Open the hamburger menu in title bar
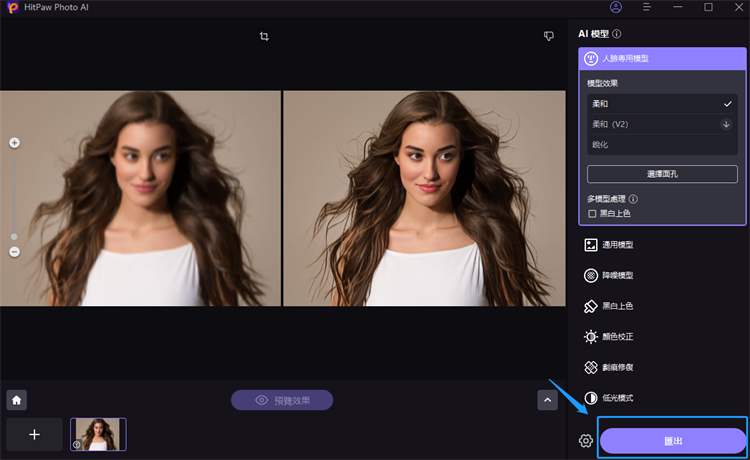Viewport: 750px width, 460px height. click(x=647, y=8)
